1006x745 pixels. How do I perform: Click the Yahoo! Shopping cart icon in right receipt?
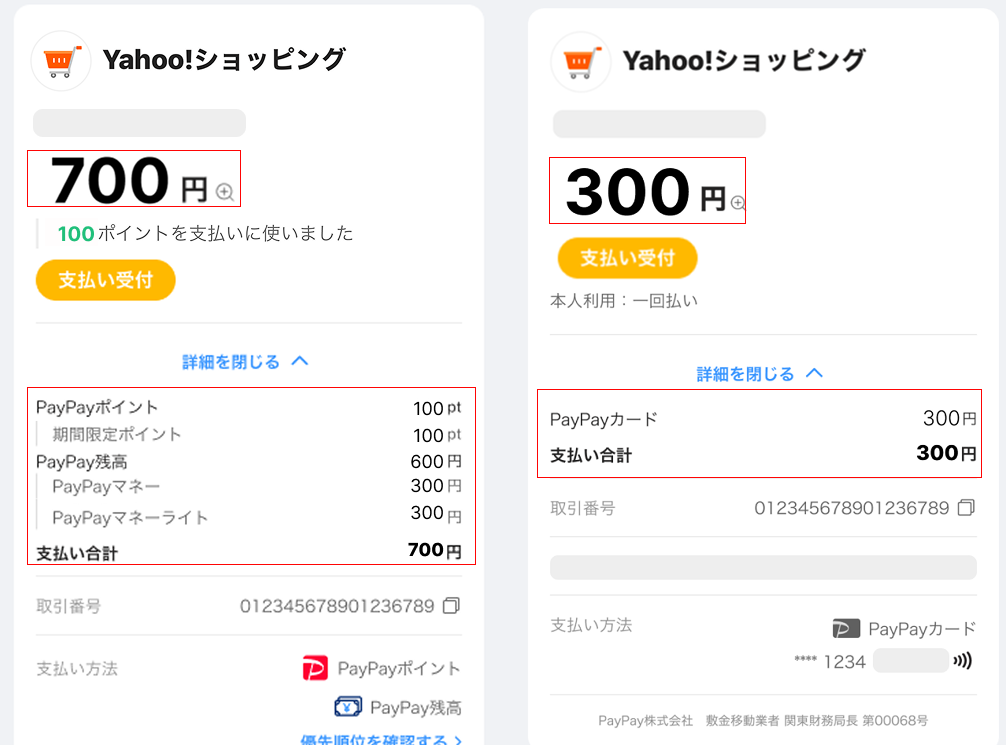tap(581, 62)
